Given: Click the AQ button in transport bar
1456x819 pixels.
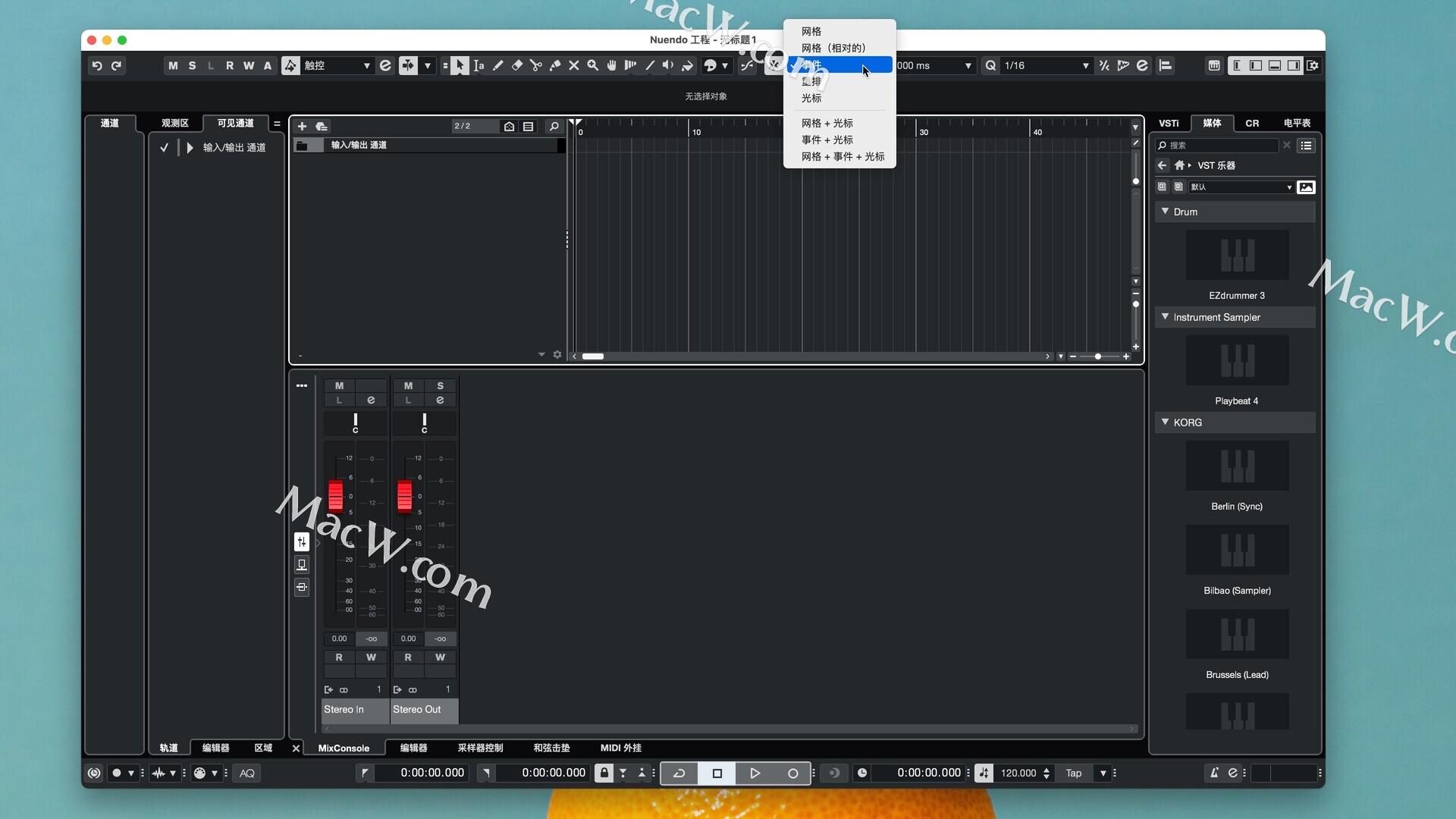Looking at the screenshot, I should click(x=247, y=773).
